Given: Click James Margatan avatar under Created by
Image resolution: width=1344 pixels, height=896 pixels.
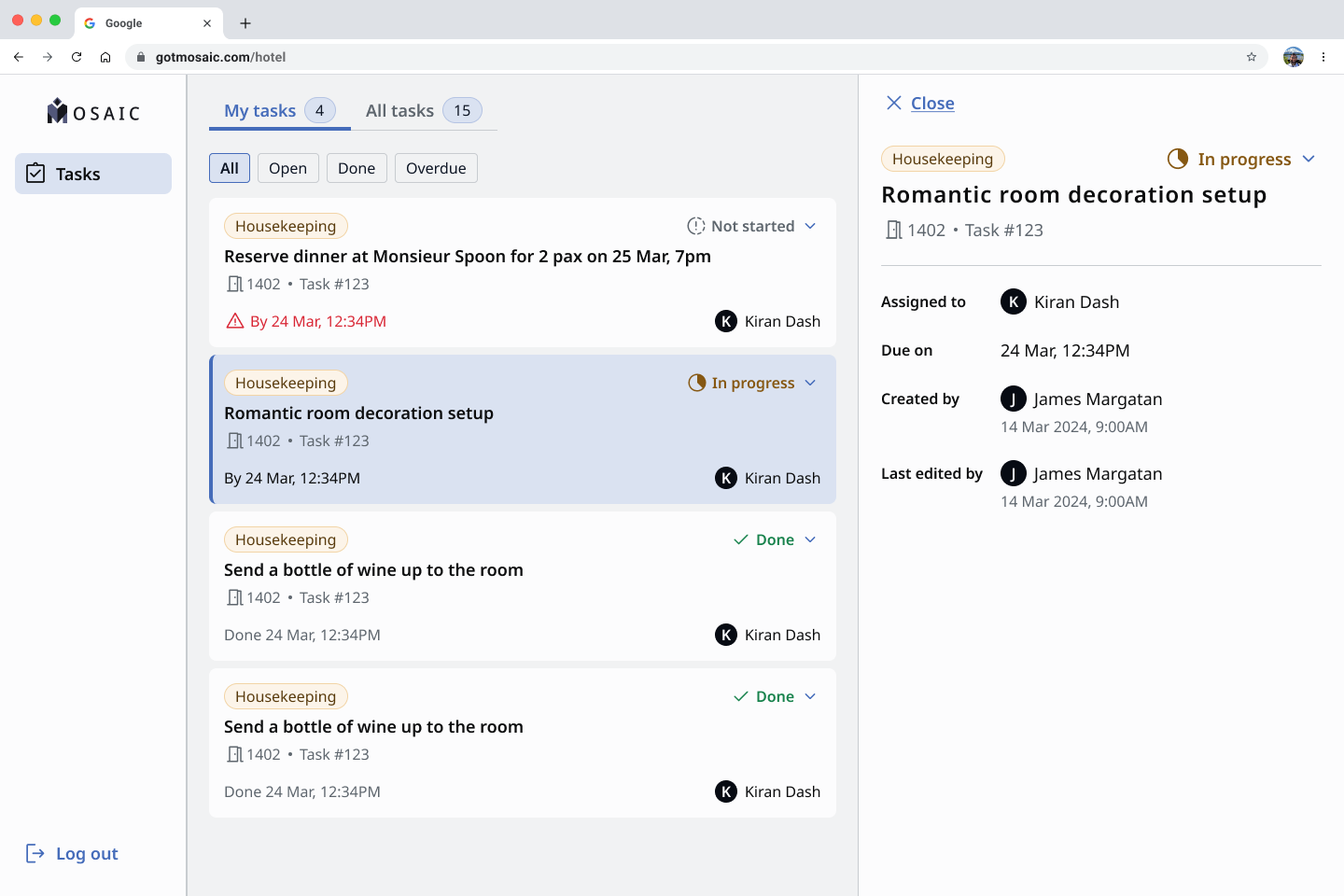Looking at the screenshot, I should [x=1014, y=399].
